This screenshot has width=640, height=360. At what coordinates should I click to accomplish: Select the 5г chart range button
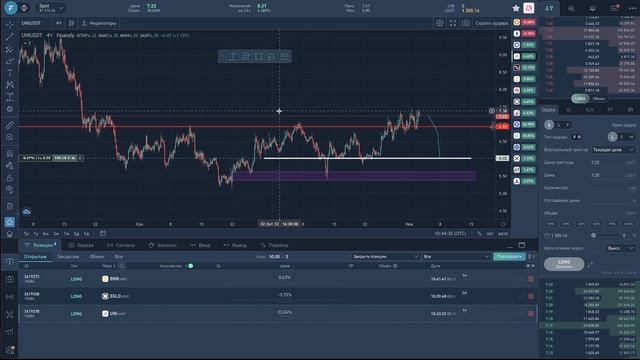pyautogui.click(x=26, y=233)
